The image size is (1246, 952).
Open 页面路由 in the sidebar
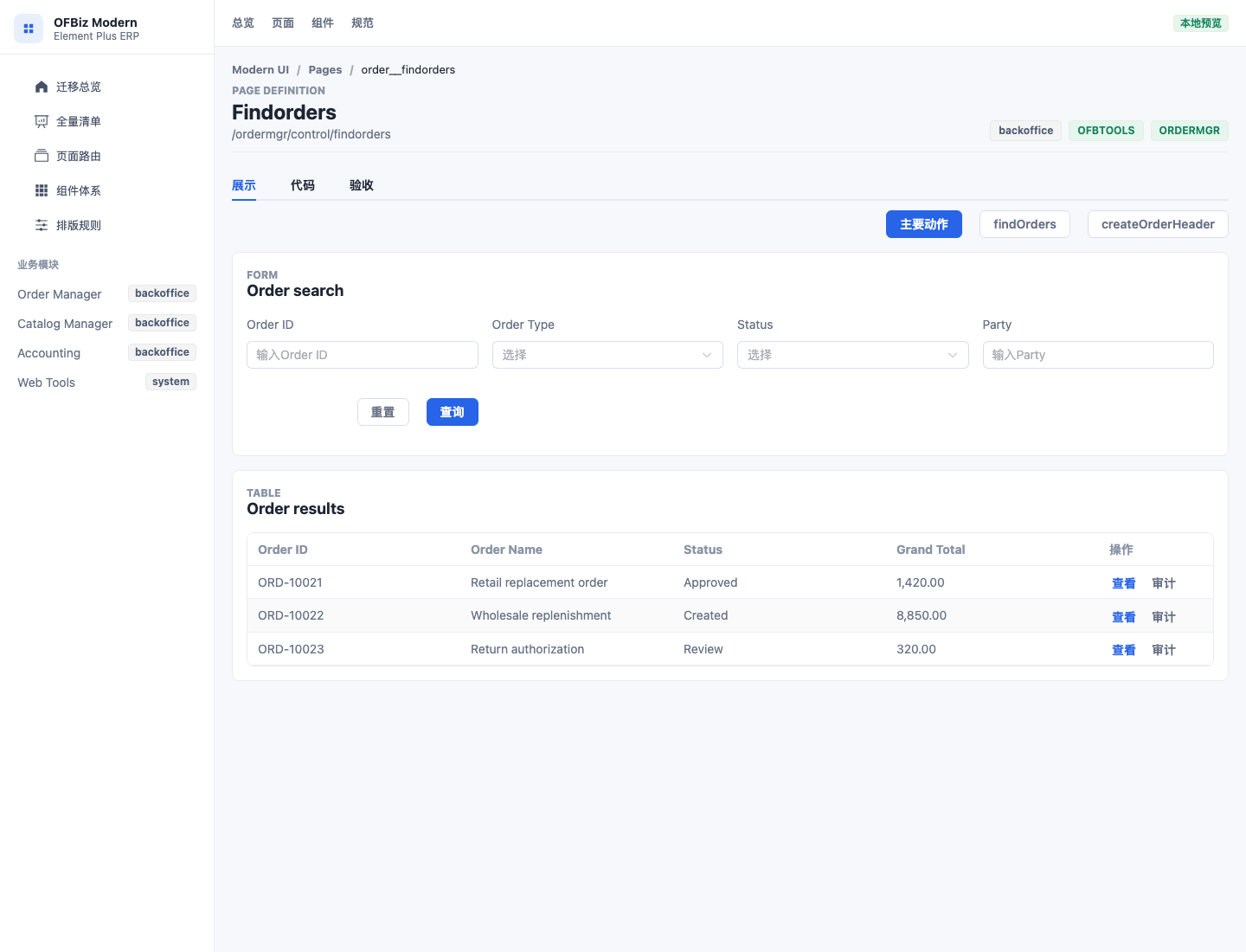[x=107, y=156]
